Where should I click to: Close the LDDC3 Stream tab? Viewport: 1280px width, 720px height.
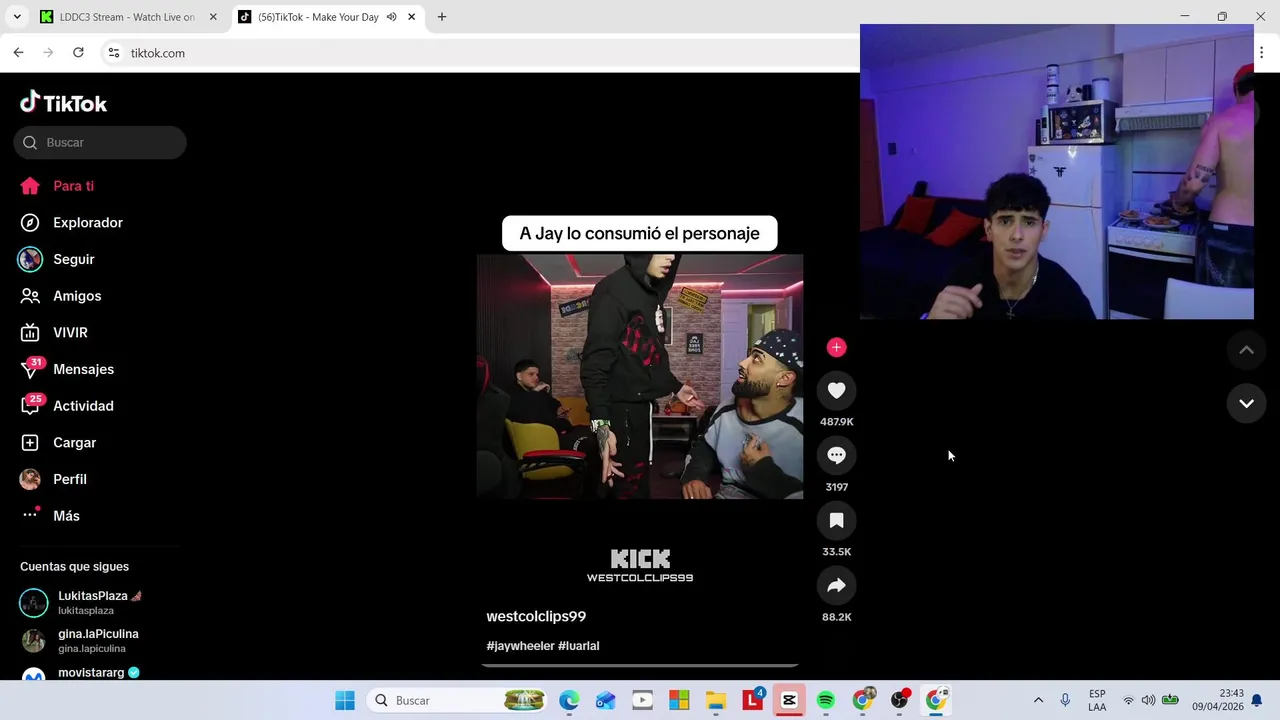click(x=213, y=17)
